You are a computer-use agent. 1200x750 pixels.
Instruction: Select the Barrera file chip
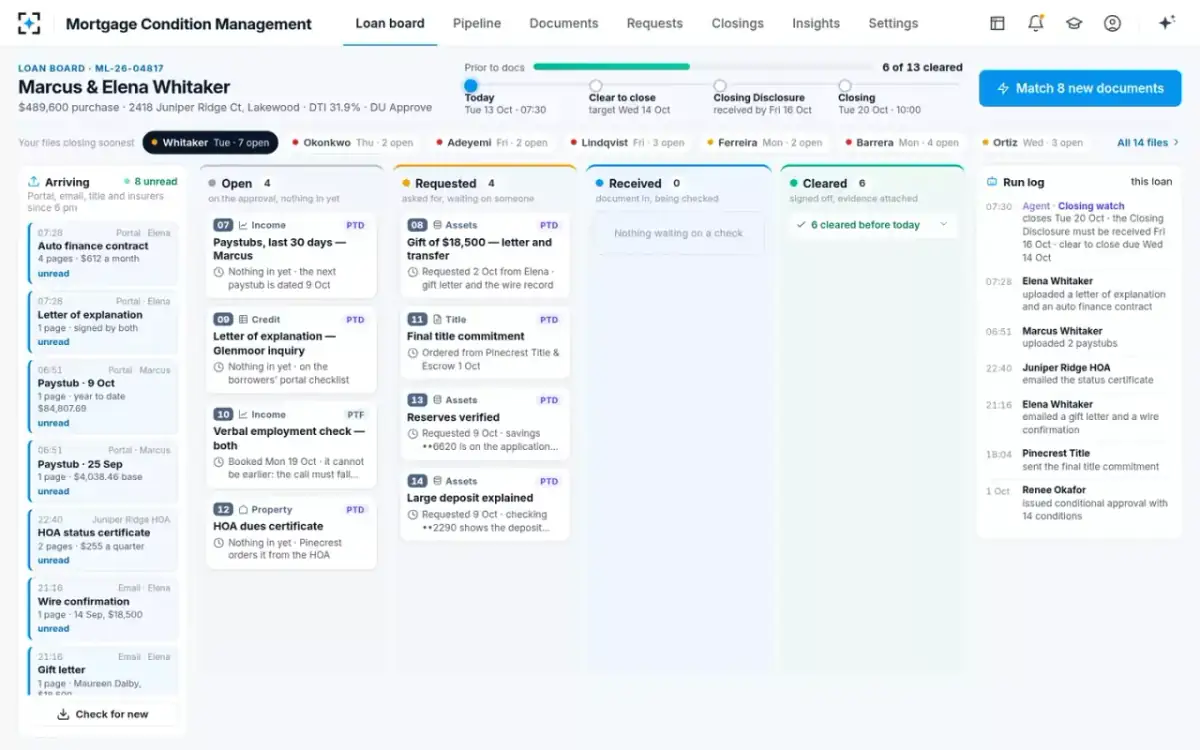point(903,143)
